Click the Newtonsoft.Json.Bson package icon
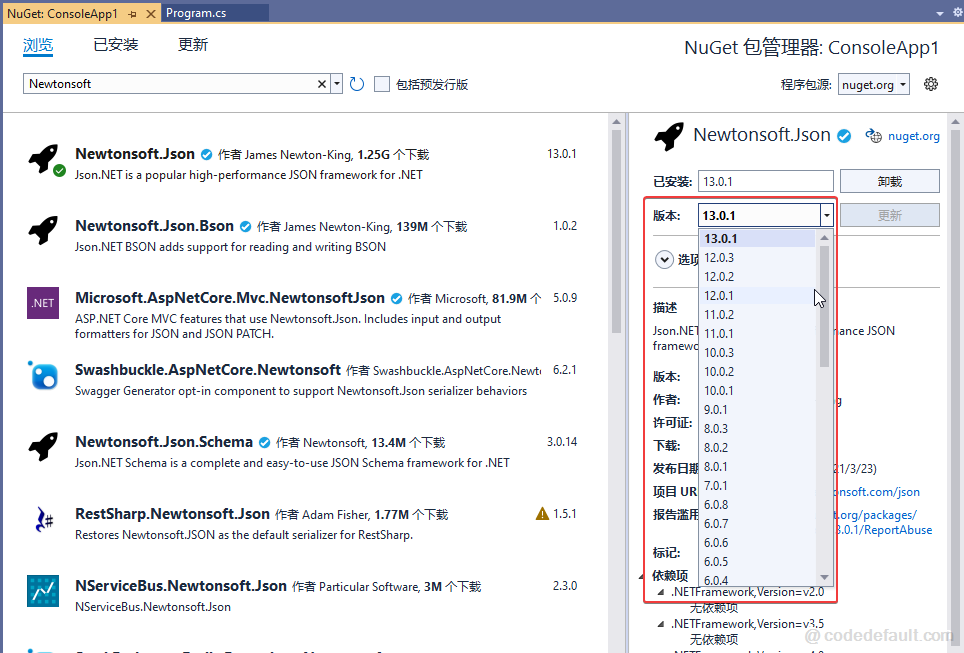This screenshot has width=964, height=653. click(x=43, y=231)
